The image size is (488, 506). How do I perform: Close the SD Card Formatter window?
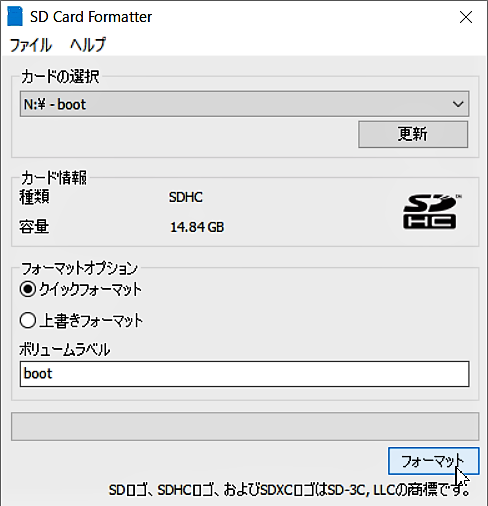[x=466, y=17]
